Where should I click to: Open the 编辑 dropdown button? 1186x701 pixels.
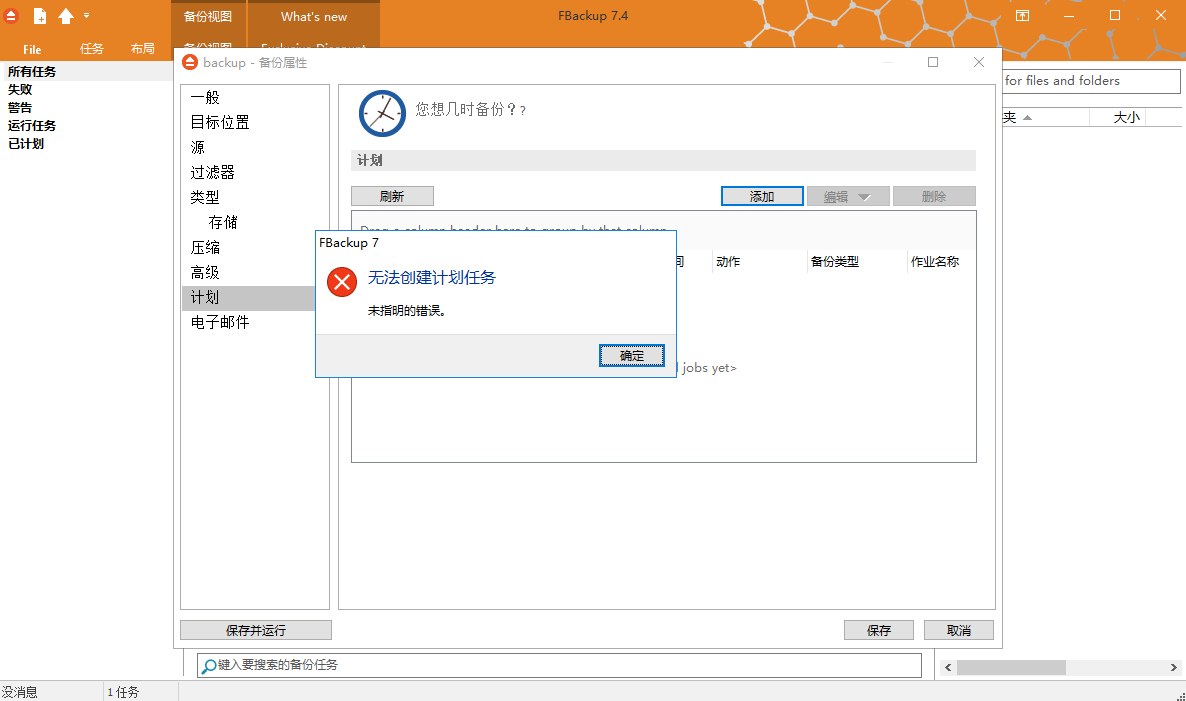coord(847,197)
